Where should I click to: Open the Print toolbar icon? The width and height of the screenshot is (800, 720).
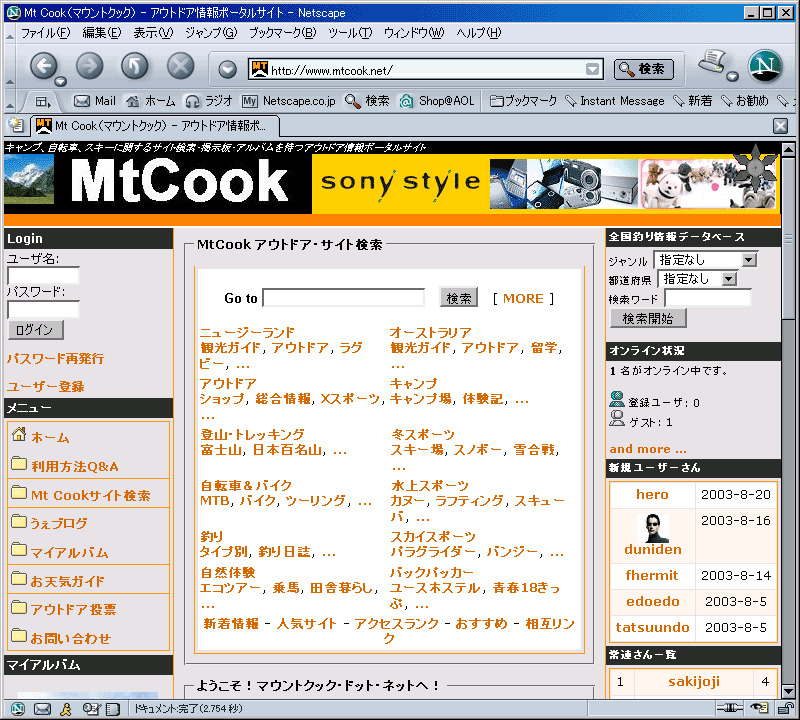point(713,62)
